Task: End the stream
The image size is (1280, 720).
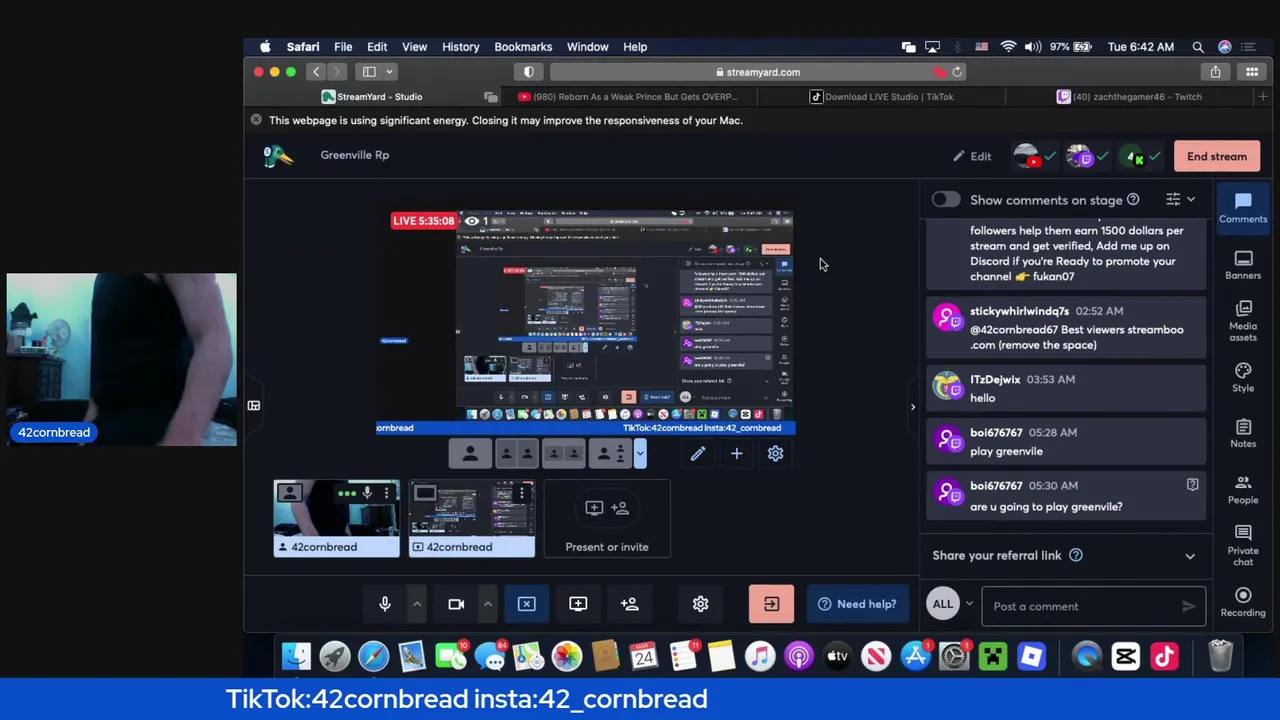Action: pyautogui.click(x=1217, y=156)
